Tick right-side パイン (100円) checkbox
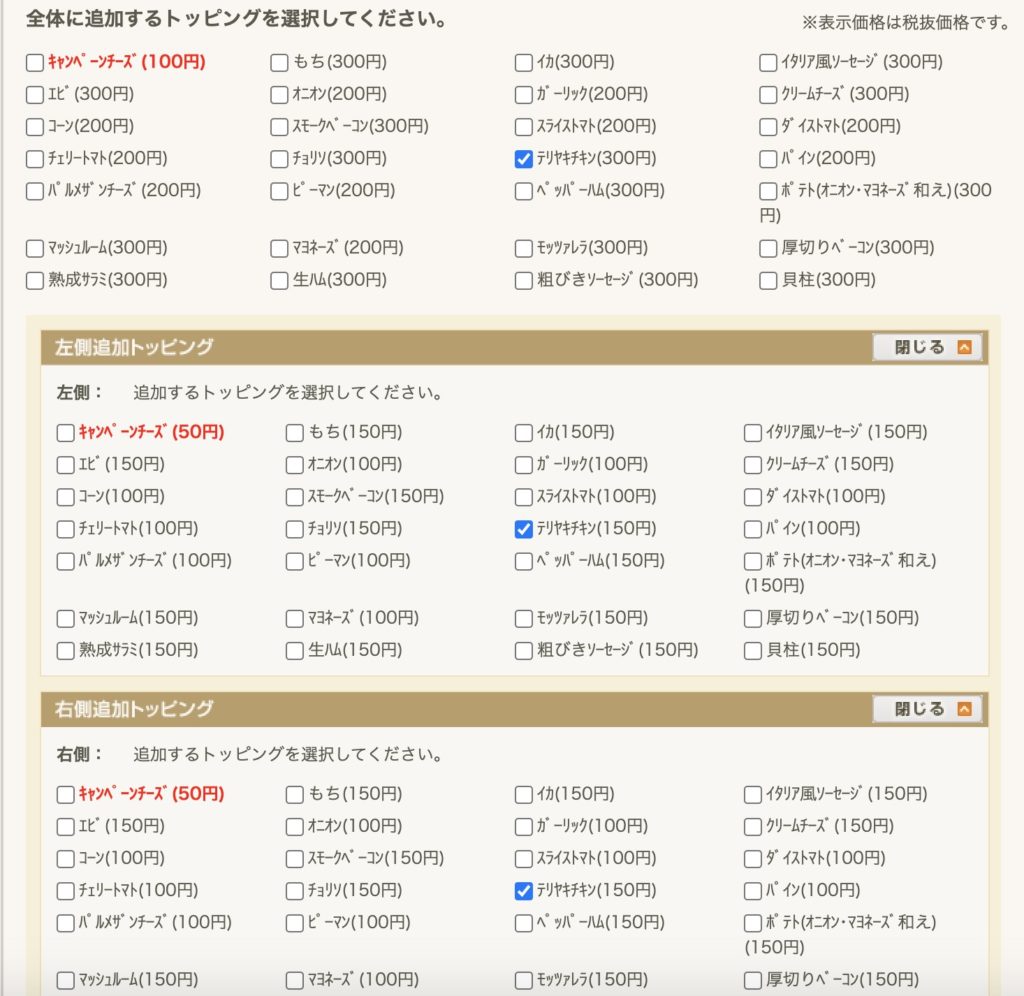 pos(753,891)
